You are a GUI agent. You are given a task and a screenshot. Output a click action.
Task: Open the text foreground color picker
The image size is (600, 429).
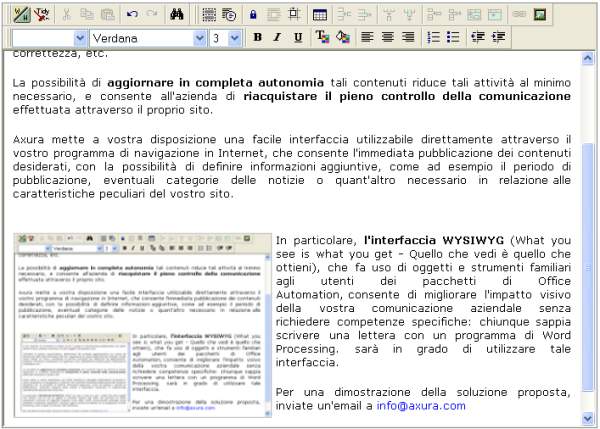323,38
